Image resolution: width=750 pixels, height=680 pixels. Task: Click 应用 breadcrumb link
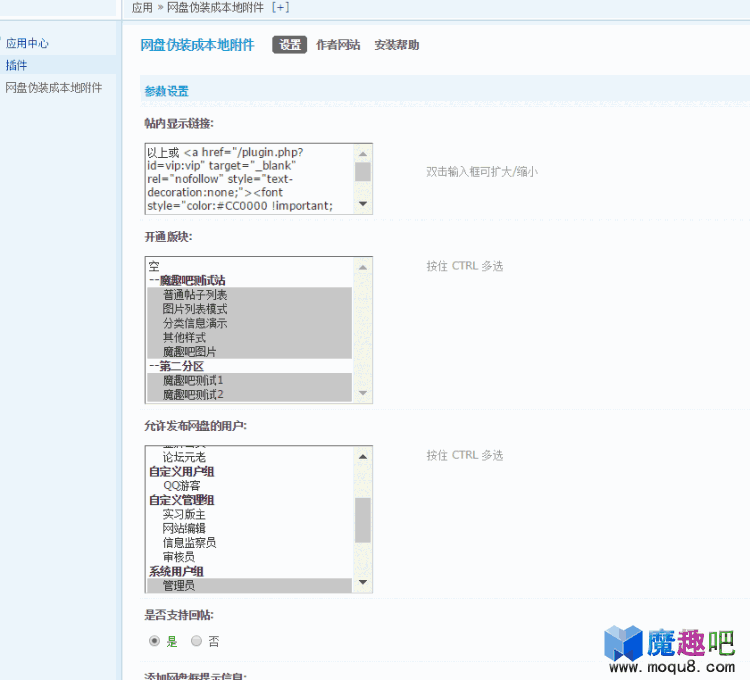pyautogui.click(x=142, y=7)
